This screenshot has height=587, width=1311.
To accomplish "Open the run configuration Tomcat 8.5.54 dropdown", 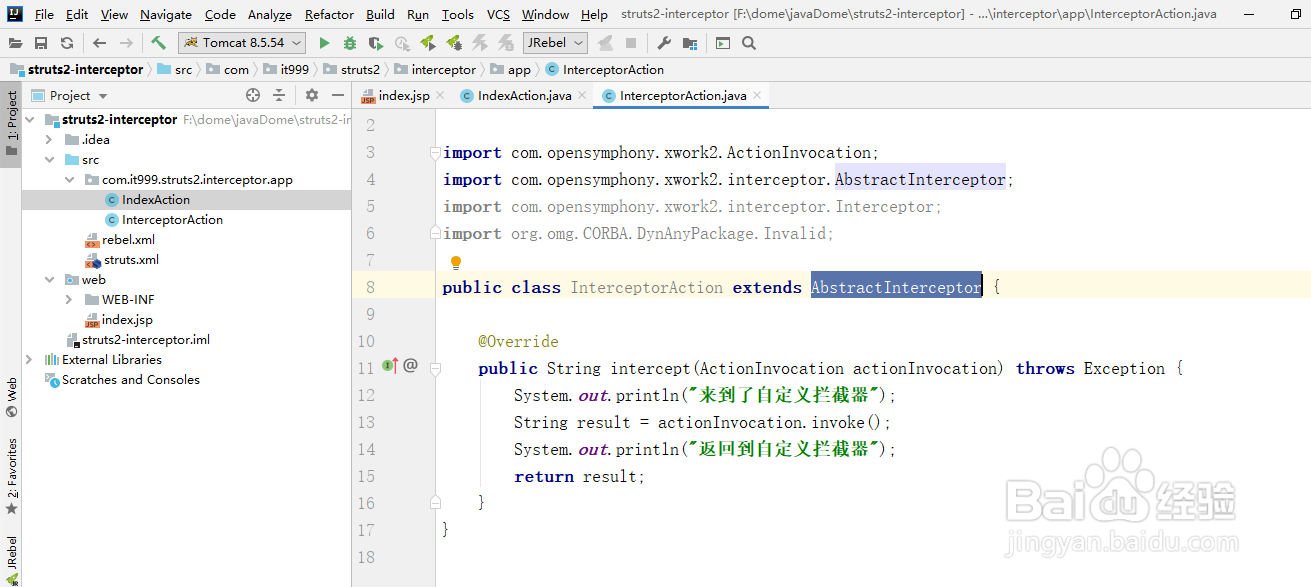I will pyautogui.click(x=242, y=43).
